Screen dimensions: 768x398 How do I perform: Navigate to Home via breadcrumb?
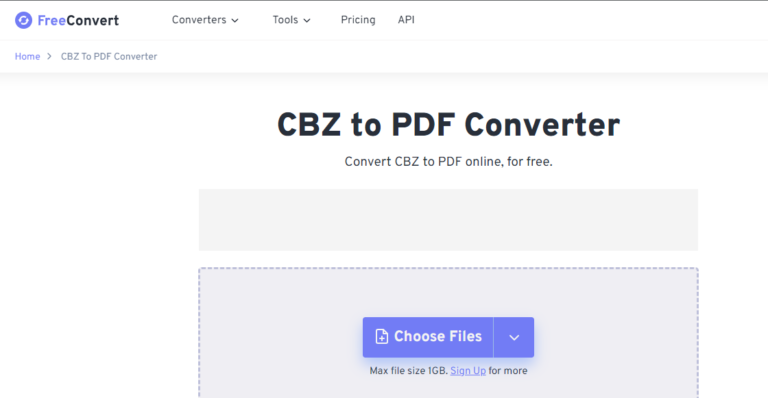27,56
